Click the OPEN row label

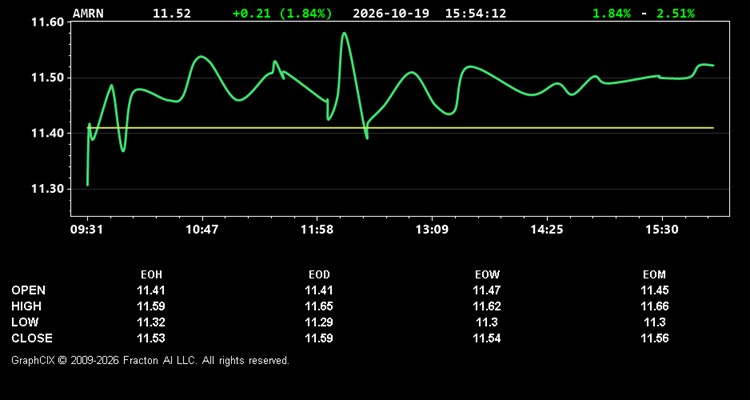click(29, 290)
